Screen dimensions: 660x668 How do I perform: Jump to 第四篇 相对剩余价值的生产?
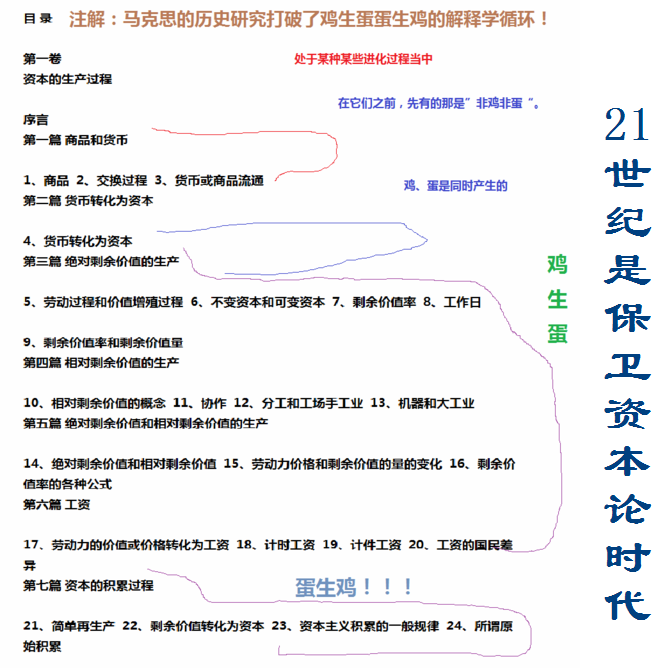coord(101,362)
